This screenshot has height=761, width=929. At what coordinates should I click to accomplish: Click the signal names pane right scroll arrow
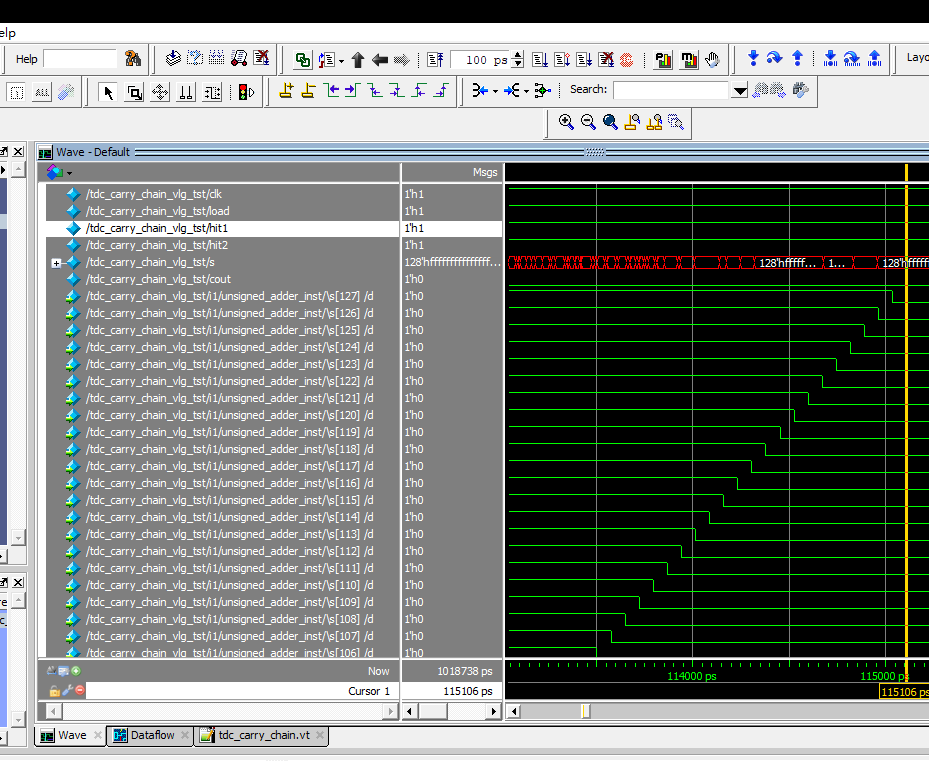(x=390, y=711)
